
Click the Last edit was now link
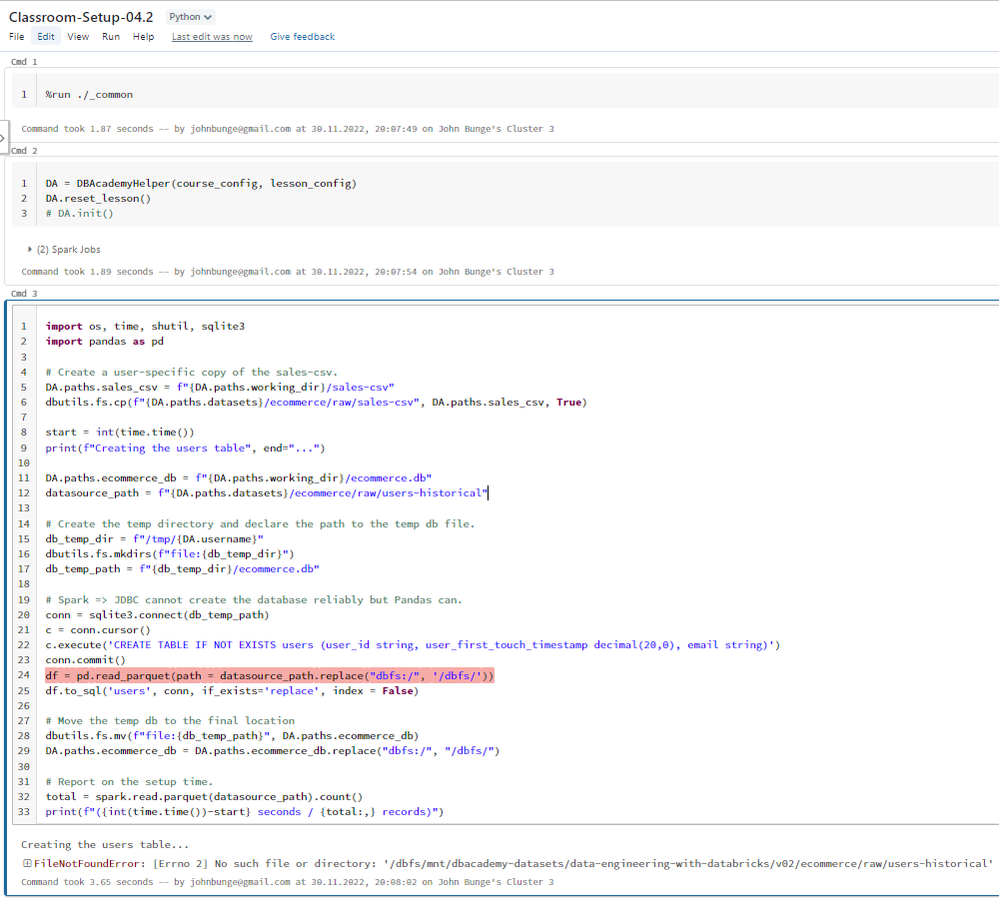click(x=212, y=37)
